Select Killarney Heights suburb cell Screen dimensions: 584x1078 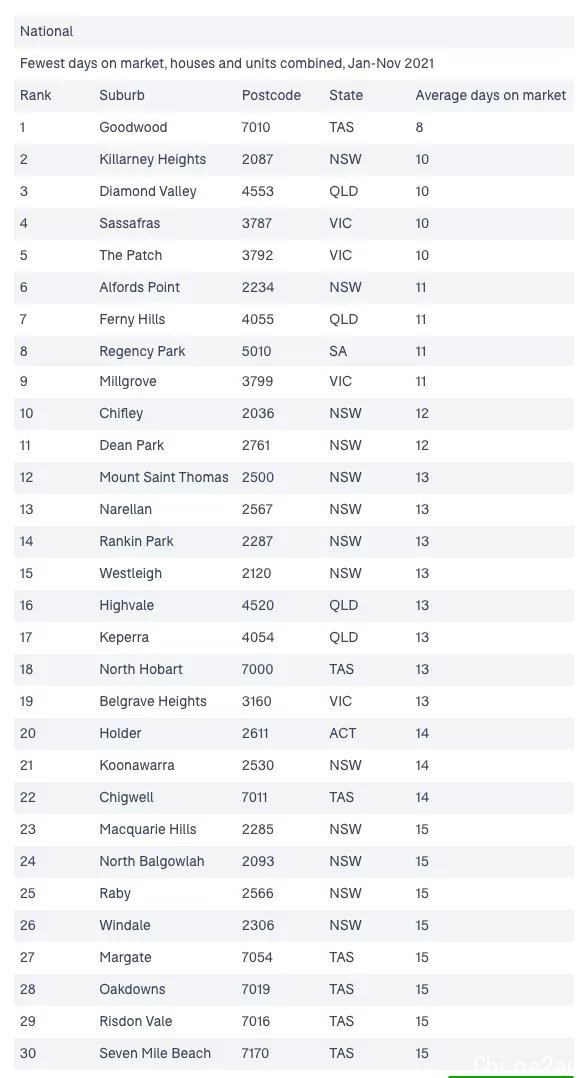pyautogui.click(x=153, y=160)
